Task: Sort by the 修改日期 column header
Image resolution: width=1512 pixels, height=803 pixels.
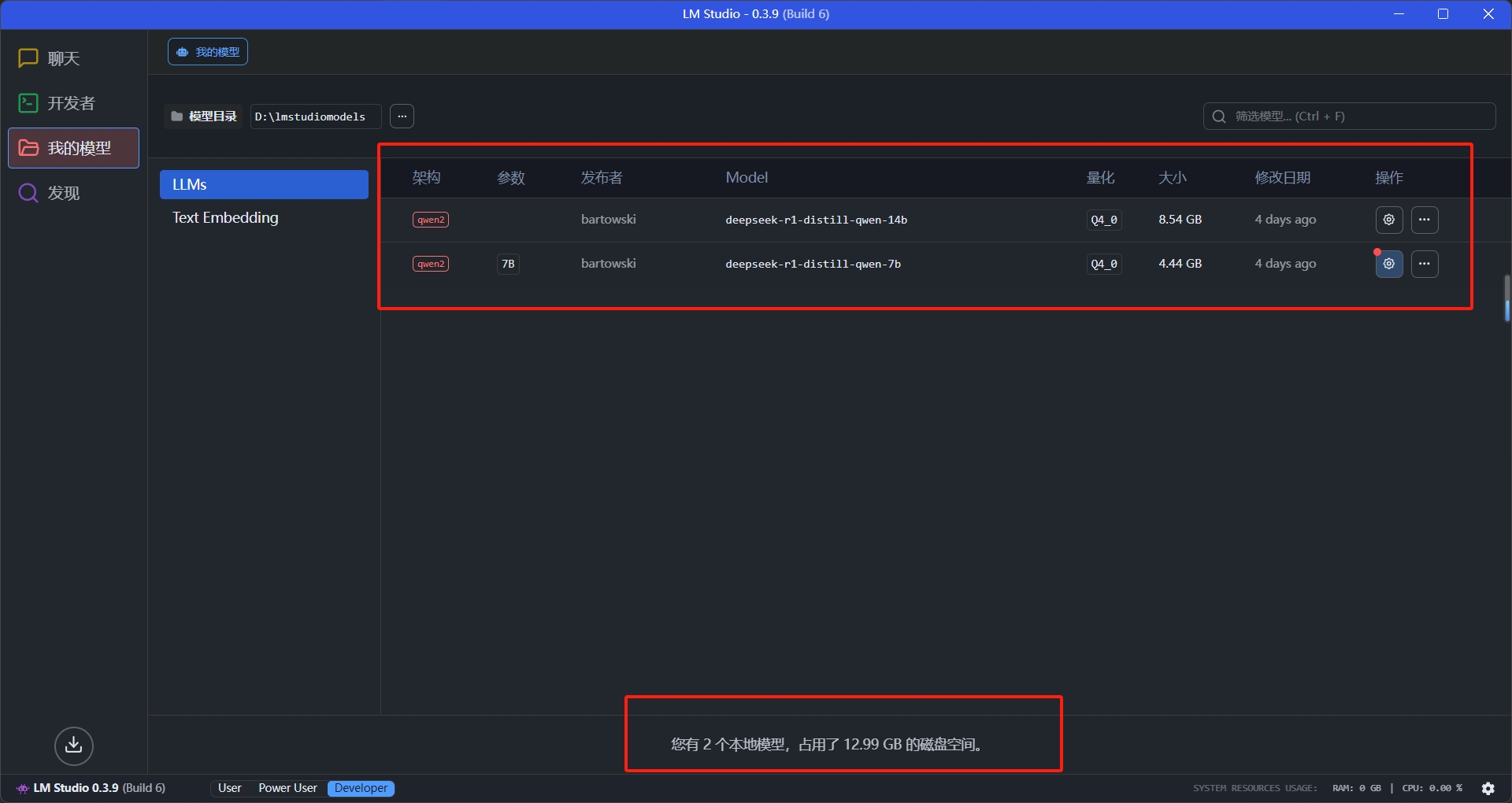Action: click(x=1283, y=178)
